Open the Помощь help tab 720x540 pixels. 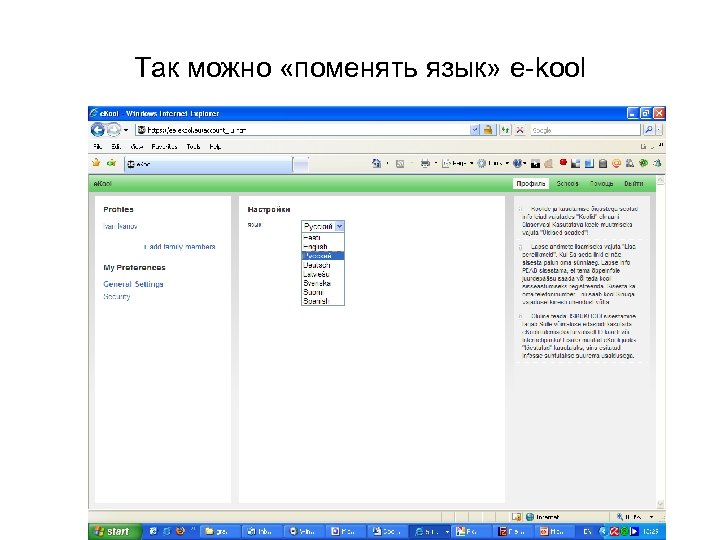[602, 184]
